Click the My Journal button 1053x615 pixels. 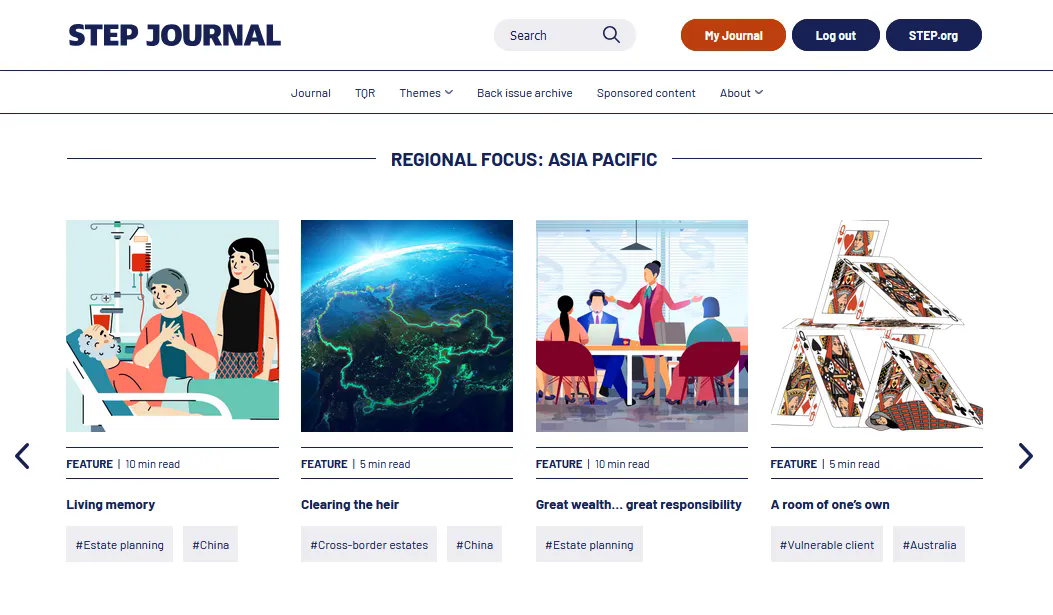point(733,35)
